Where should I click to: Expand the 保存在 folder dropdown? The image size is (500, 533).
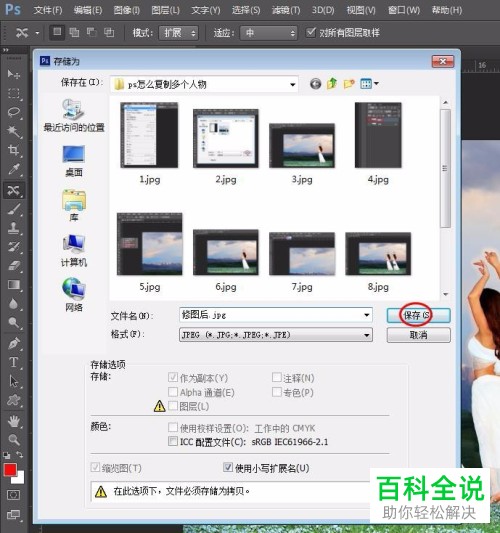[x=292, y=84]
